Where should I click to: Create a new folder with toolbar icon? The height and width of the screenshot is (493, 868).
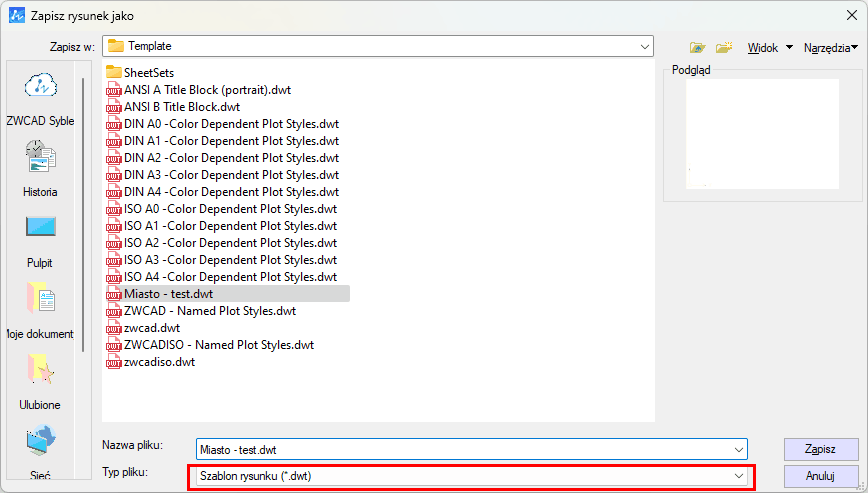click(724, 48)
